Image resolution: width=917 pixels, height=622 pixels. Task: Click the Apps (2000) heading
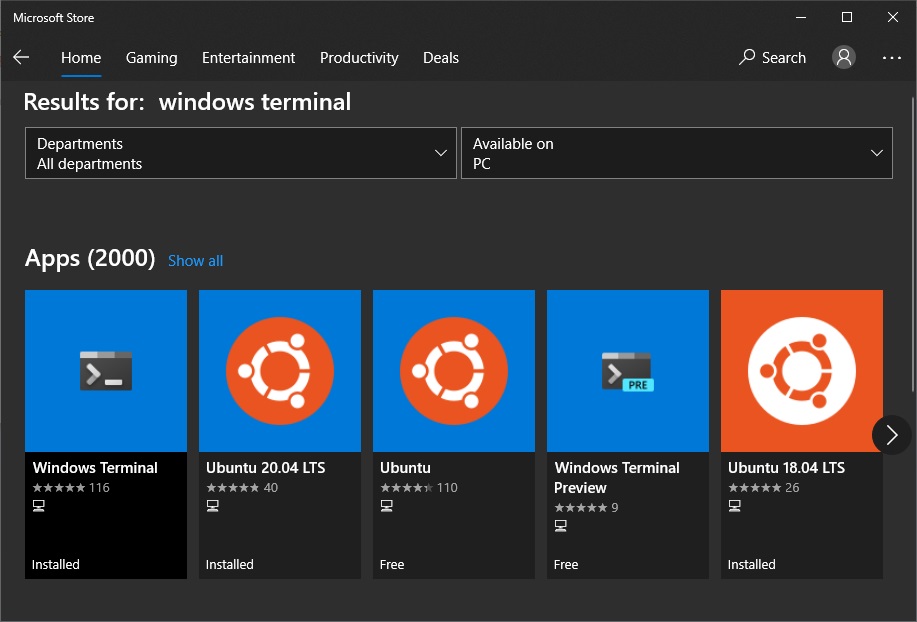90,258
